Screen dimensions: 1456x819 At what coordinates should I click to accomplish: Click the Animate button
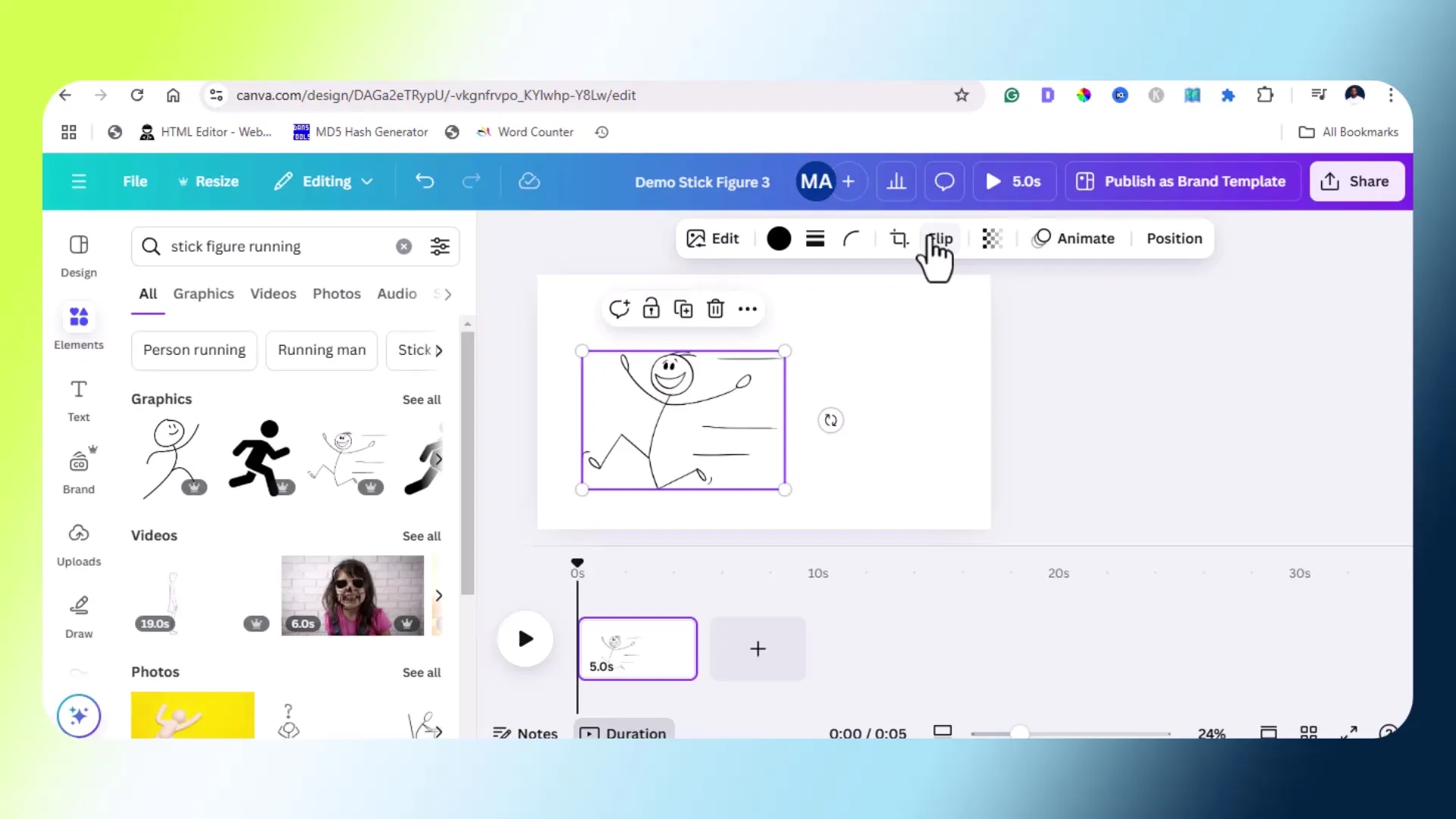click(1074, 239)
